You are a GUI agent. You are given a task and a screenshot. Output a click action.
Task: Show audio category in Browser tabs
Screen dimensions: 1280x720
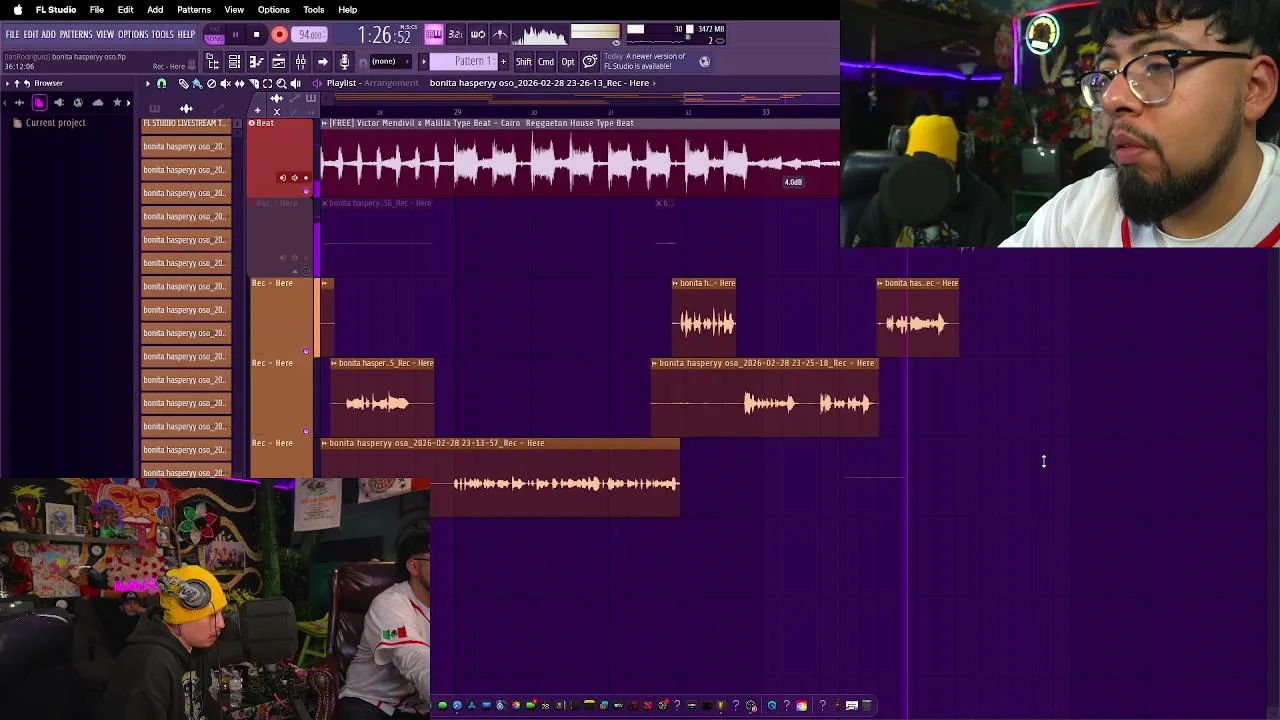pos(19,103)
